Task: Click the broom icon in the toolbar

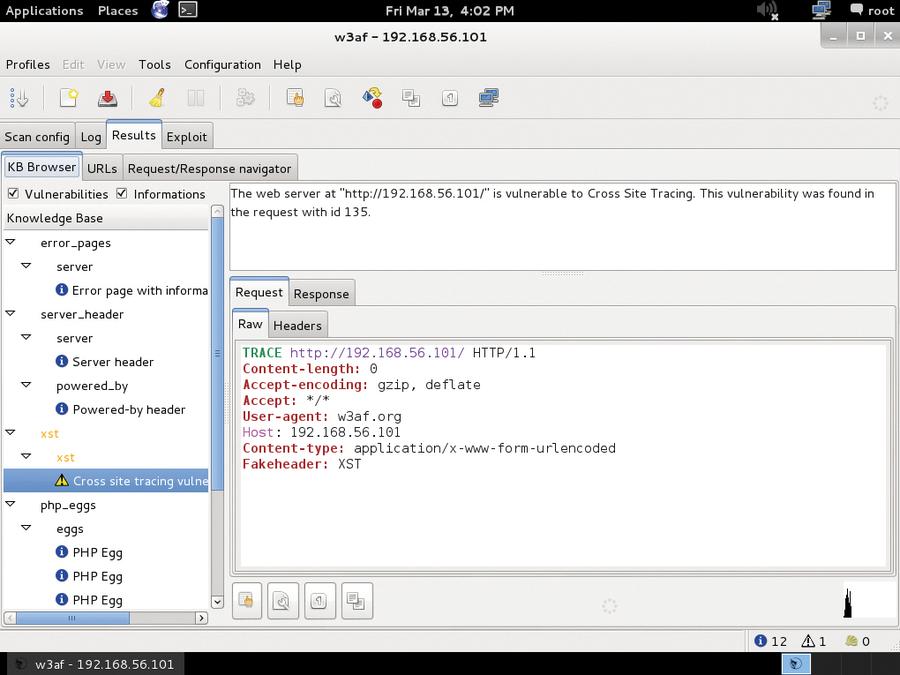Action: point(157,98)
